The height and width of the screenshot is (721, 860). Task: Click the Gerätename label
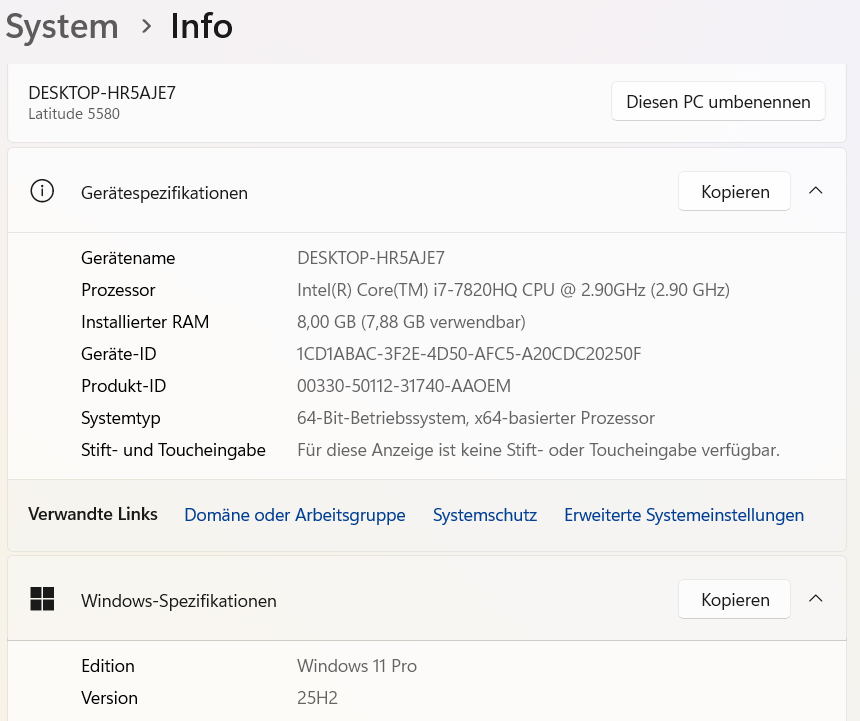[128, 258]
